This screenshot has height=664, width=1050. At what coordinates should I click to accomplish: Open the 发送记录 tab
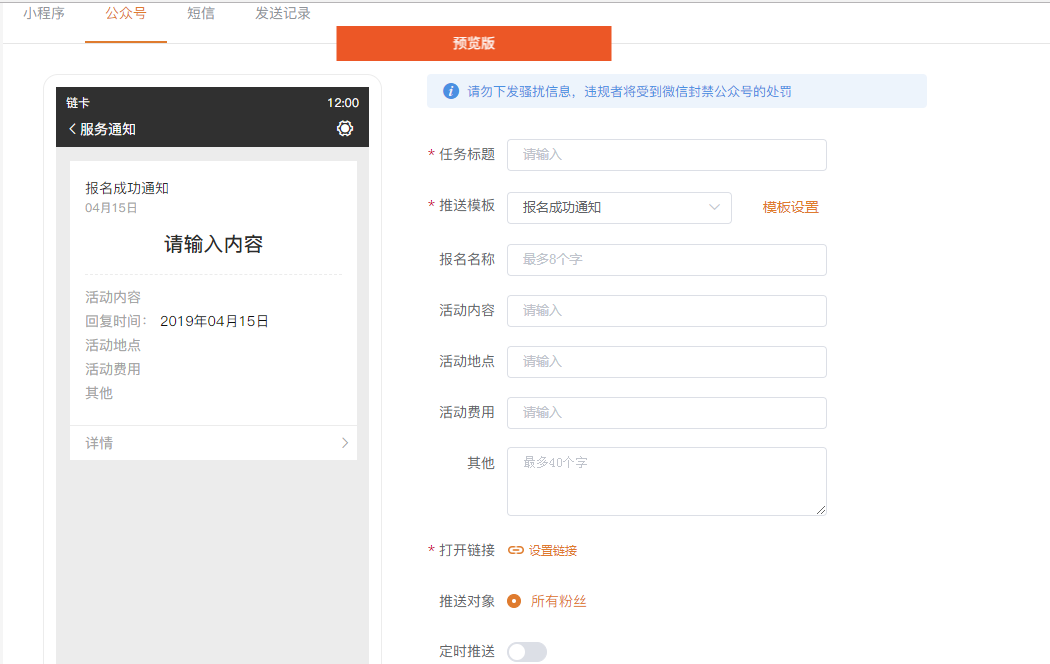pyautogui.click(x=283, y=14)
